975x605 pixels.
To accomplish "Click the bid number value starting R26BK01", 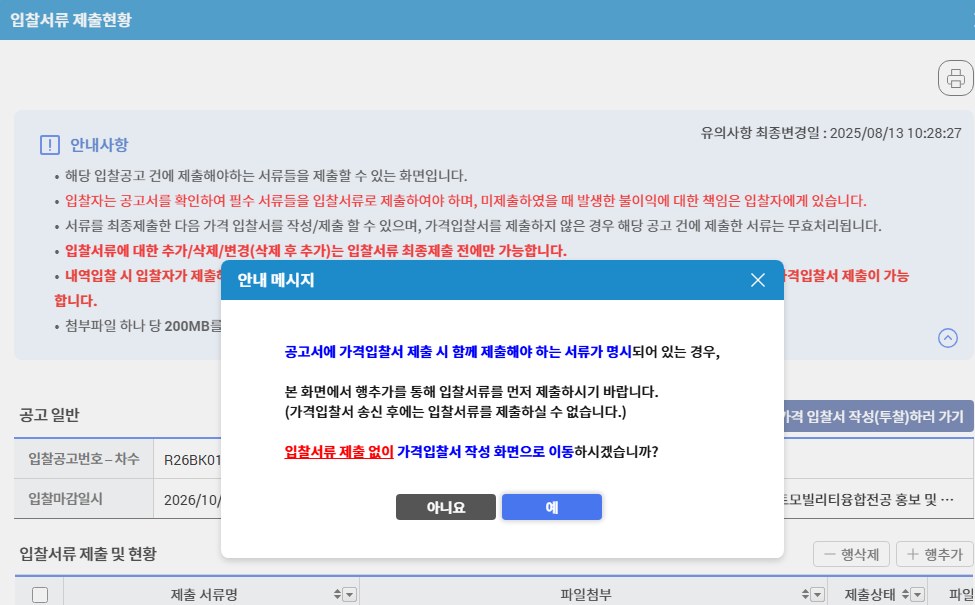I will click(x=192, y=460).
